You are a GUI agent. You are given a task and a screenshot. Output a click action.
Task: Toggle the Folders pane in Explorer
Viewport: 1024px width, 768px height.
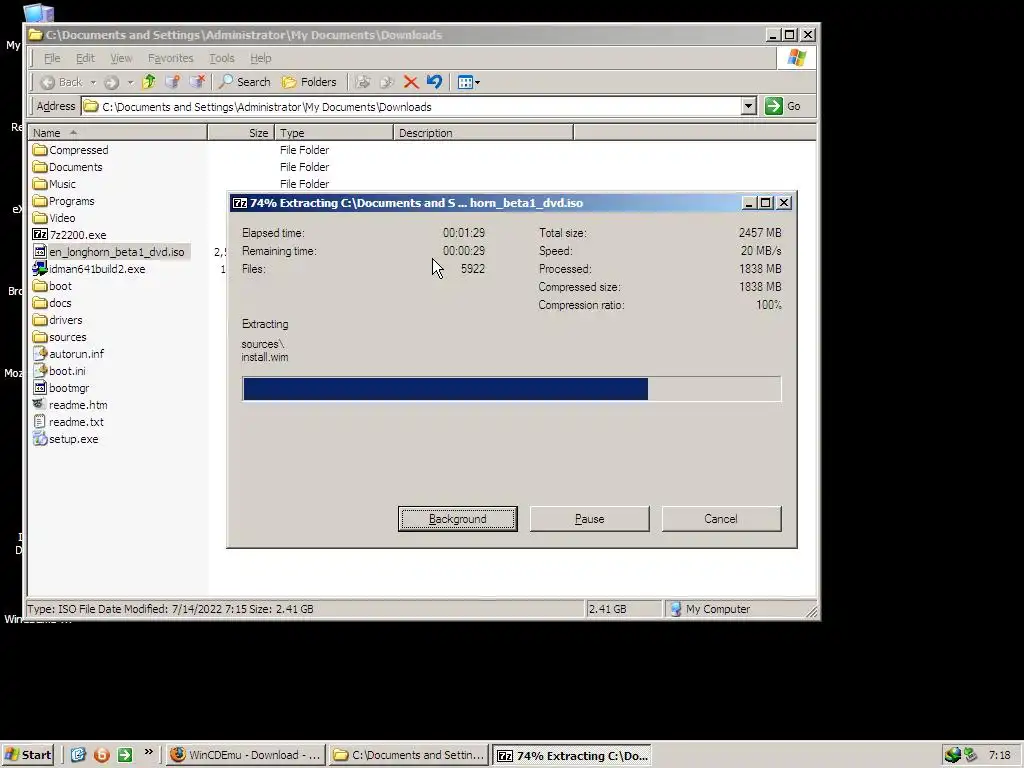309,82
